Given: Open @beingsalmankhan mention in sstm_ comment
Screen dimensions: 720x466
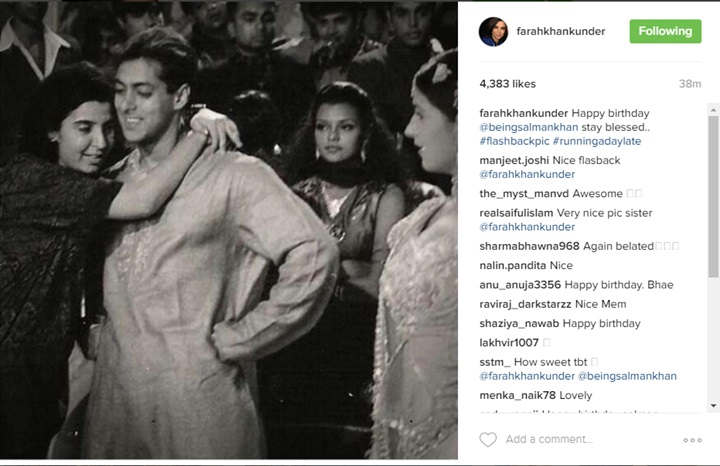Looking at the screenshot, I should (x=627, y=376).
